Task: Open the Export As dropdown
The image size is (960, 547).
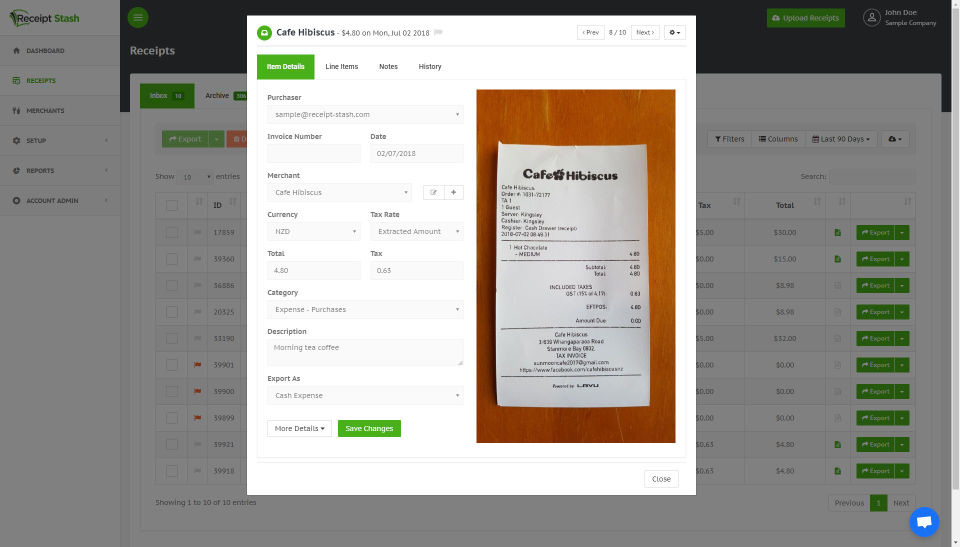Action: point(365,395)
